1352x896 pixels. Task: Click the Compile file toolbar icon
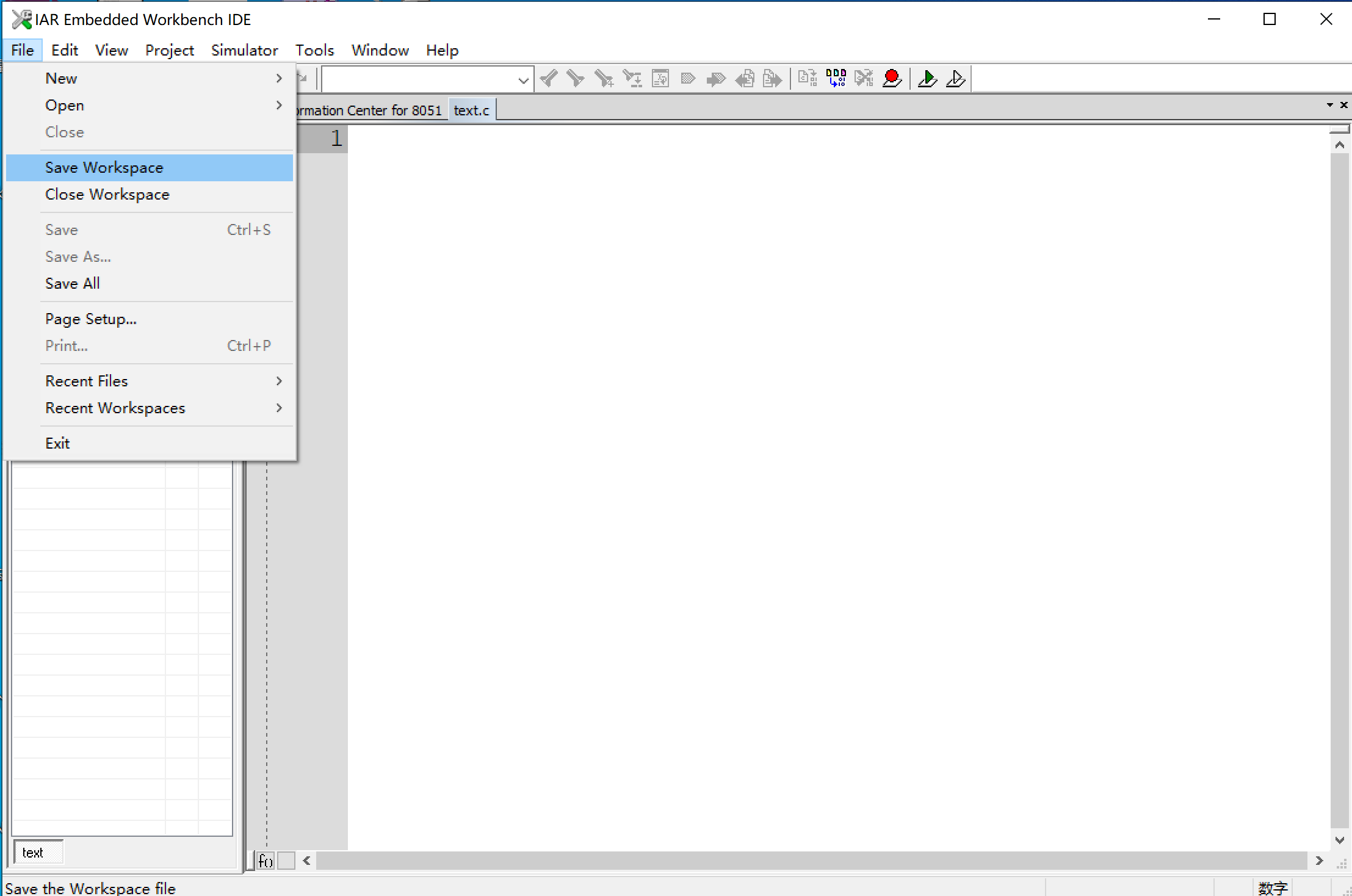point(807,79)
